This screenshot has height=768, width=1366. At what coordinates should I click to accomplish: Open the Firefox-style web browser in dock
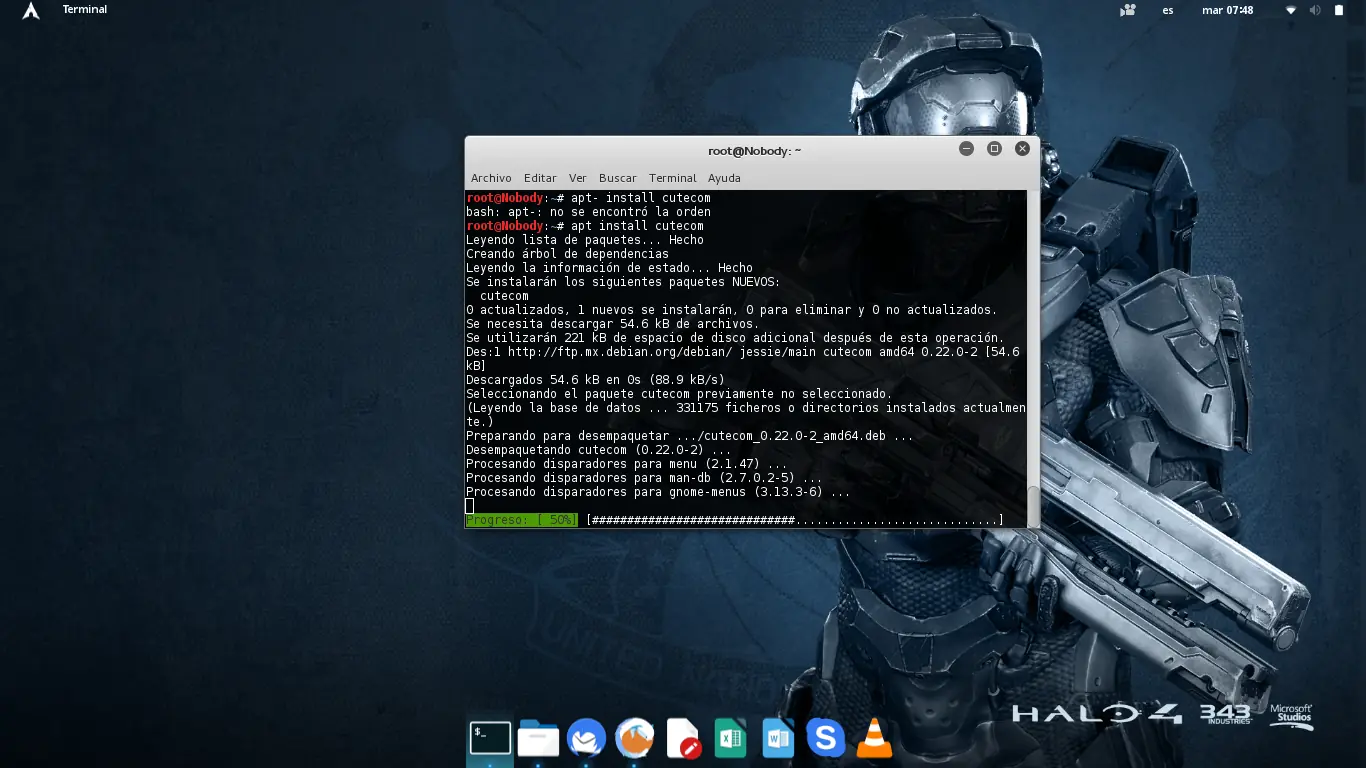tap(634, 739)
